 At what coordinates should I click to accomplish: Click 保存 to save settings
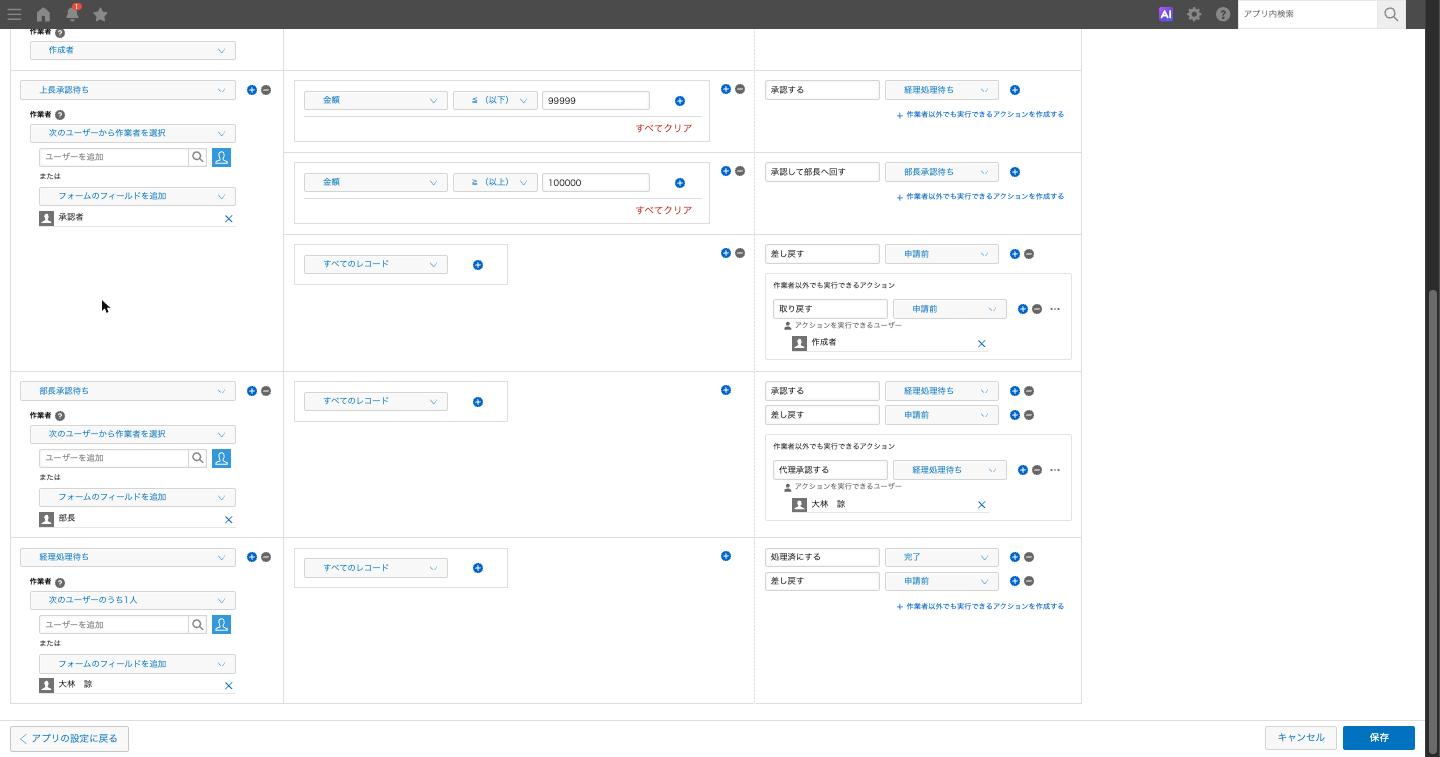(1378, 737)
